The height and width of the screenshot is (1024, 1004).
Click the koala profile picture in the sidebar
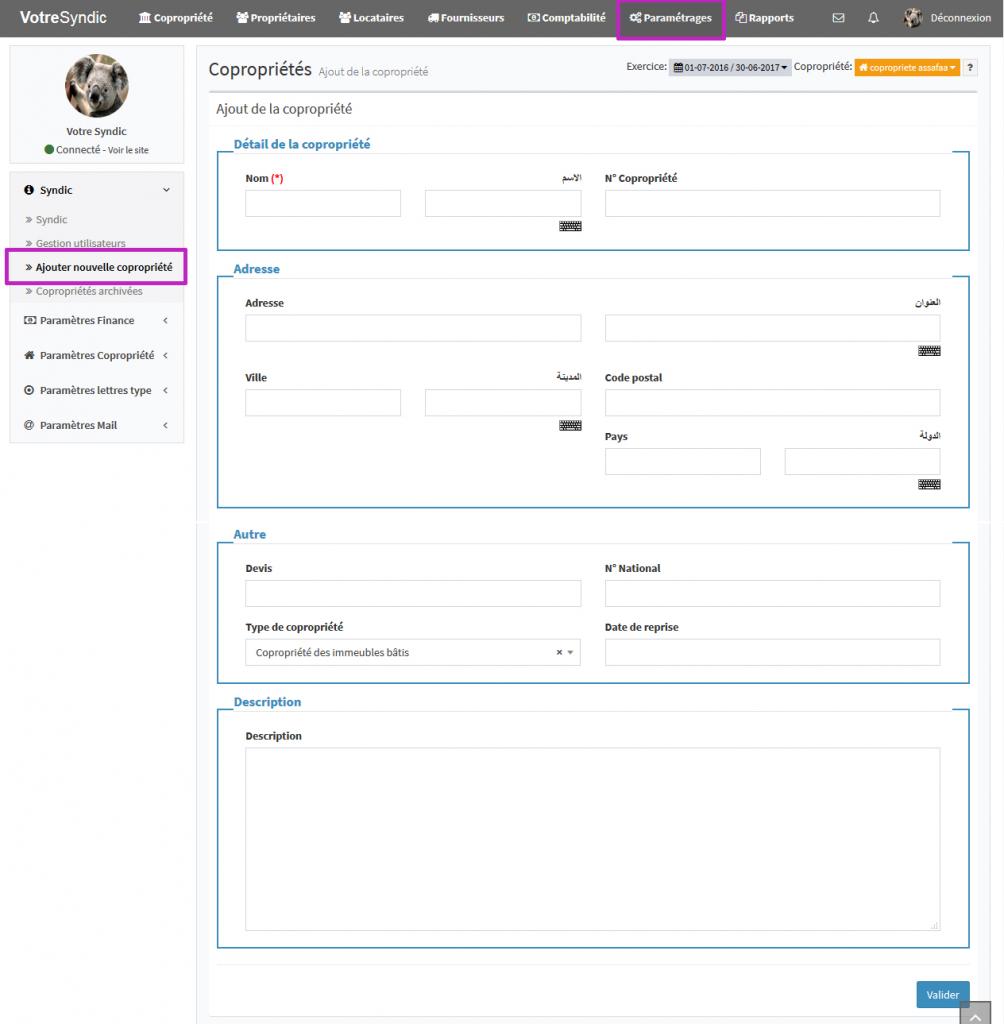coord(97,86)
